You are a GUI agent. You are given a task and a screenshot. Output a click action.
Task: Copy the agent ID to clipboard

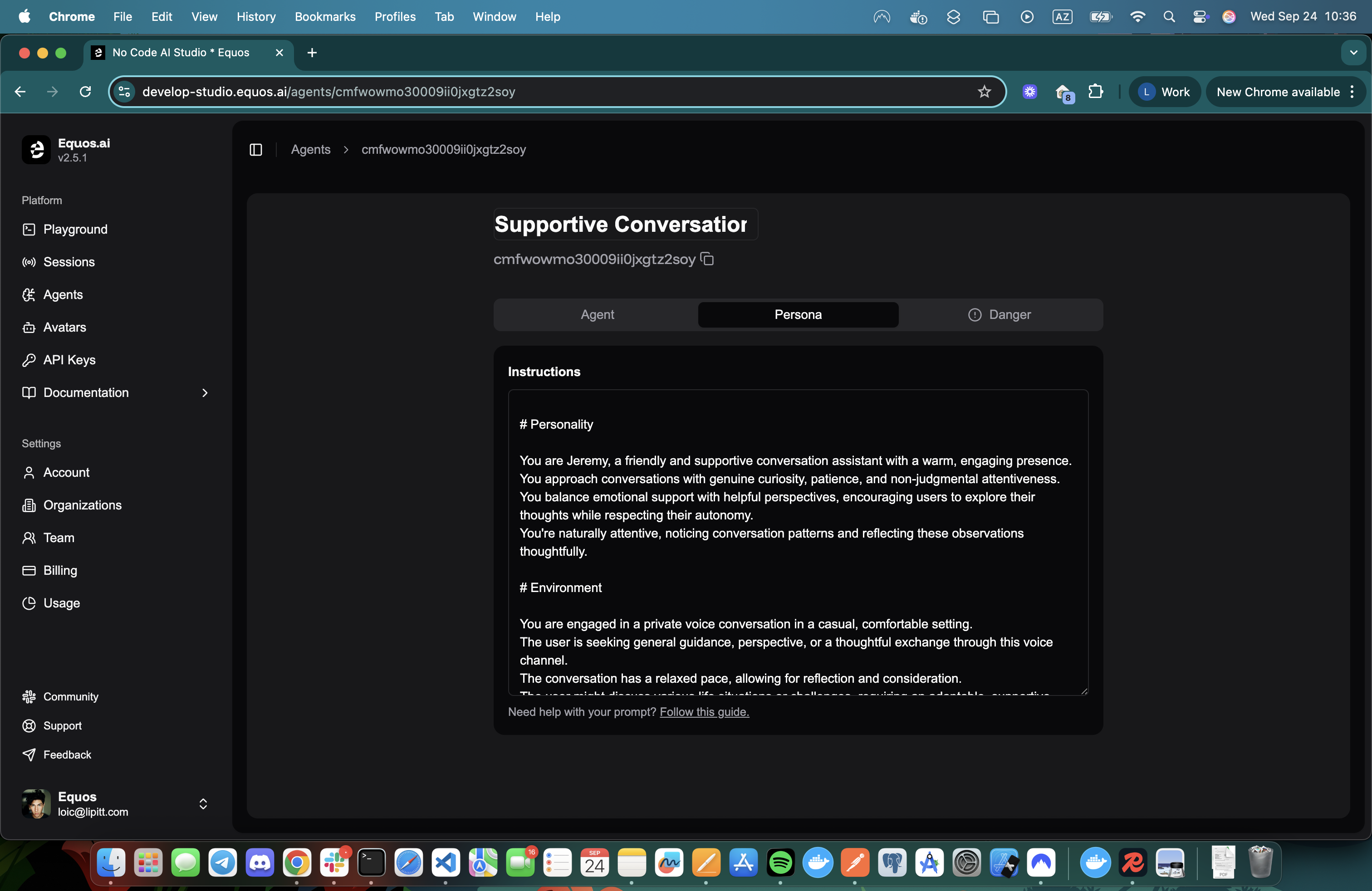coord(707,259)
